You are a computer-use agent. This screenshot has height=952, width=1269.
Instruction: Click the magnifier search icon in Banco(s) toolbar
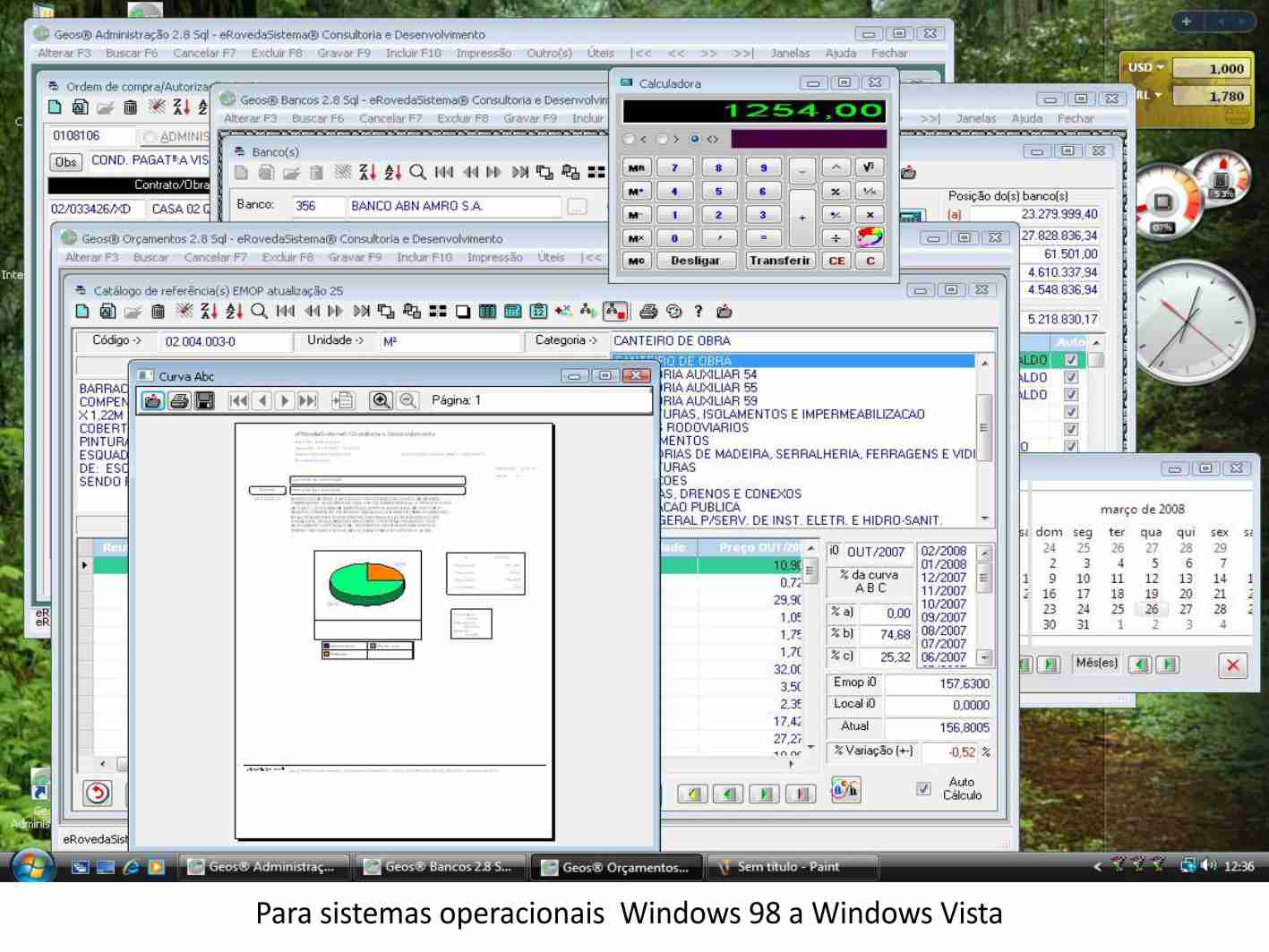pyautogui.click(x=418, y=172)
